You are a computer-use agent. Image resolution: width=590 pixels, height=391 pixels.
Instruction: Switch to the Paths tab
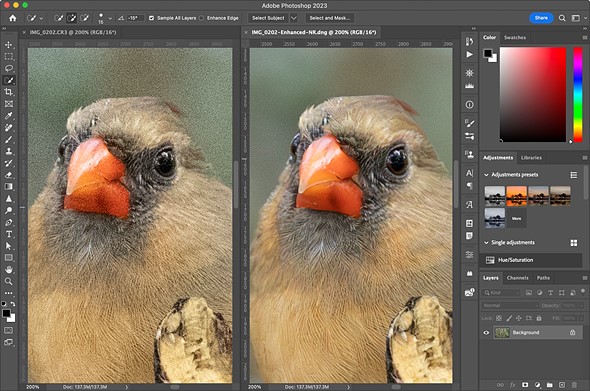tap(543, 278)
